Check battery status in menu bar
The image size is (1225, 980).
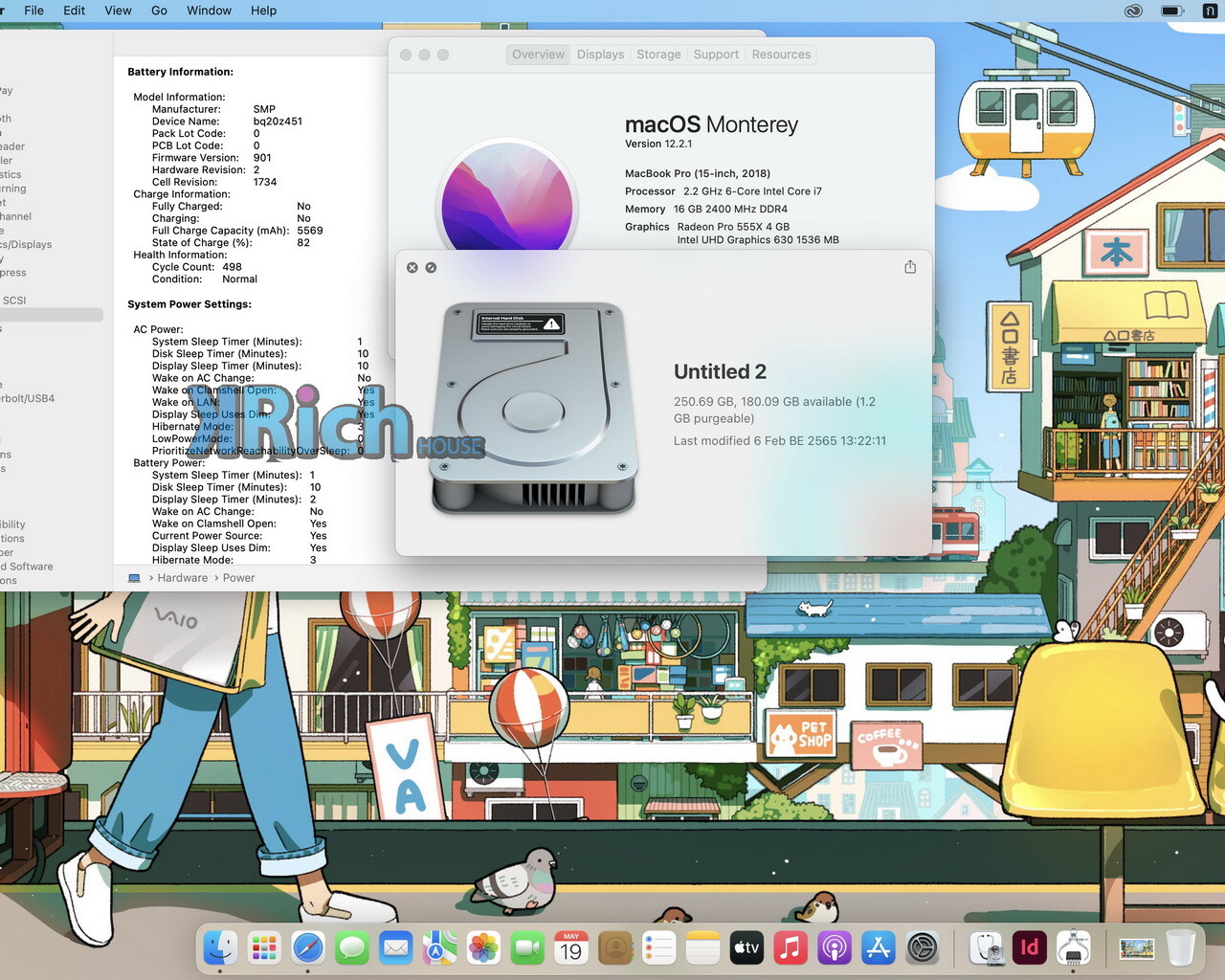tap(1172, 11)
